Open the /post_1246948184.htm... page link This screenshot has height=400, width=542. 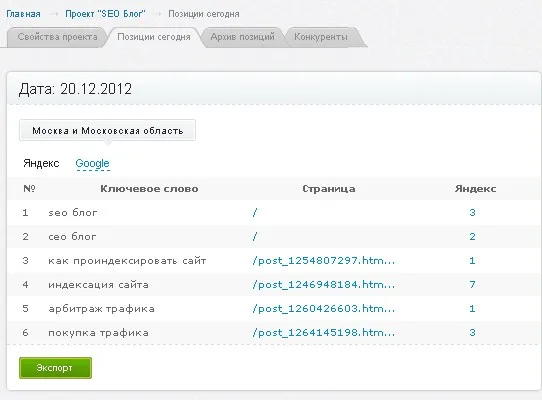pos(324,285)
